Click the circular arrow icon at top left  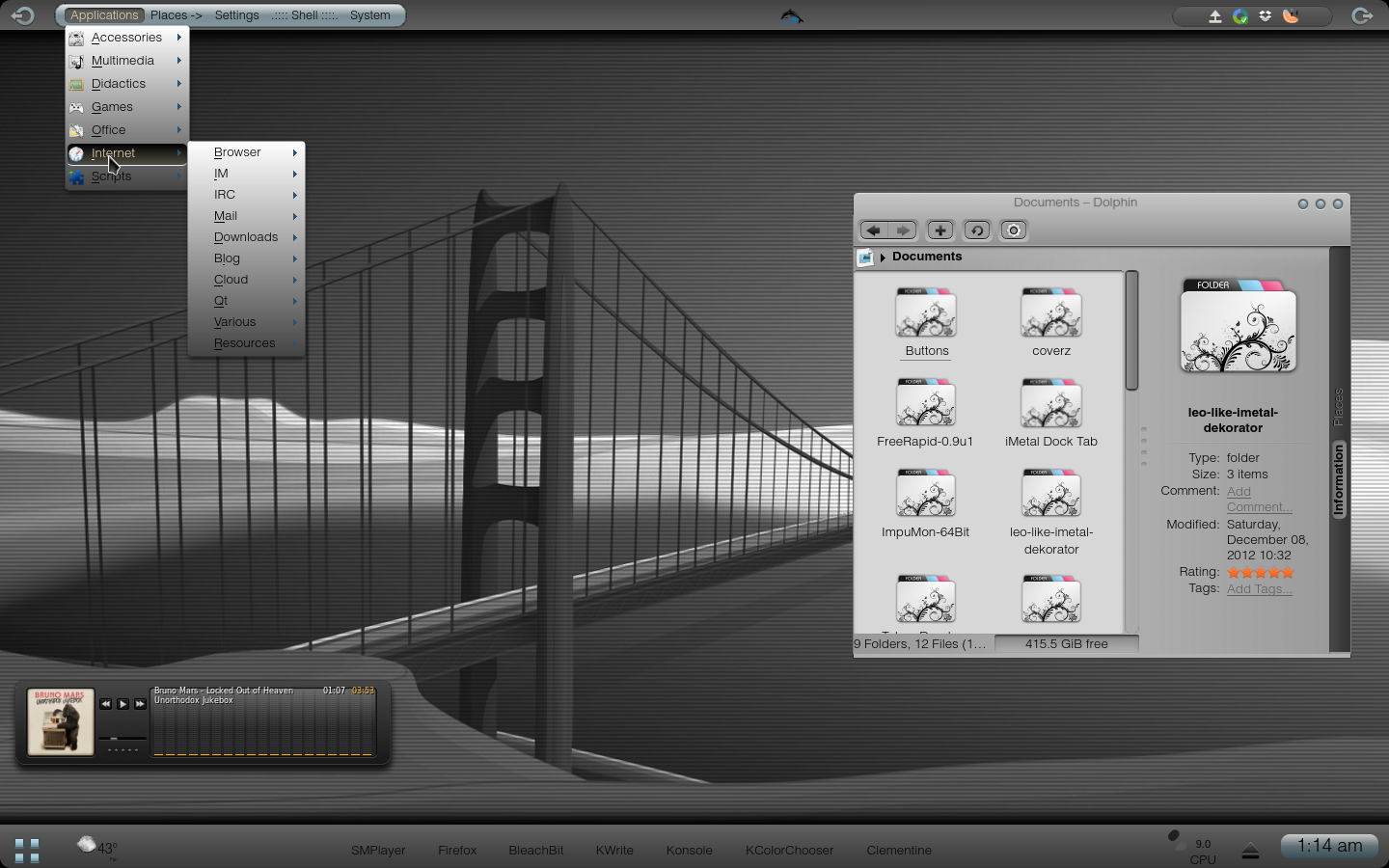(22, 15)
